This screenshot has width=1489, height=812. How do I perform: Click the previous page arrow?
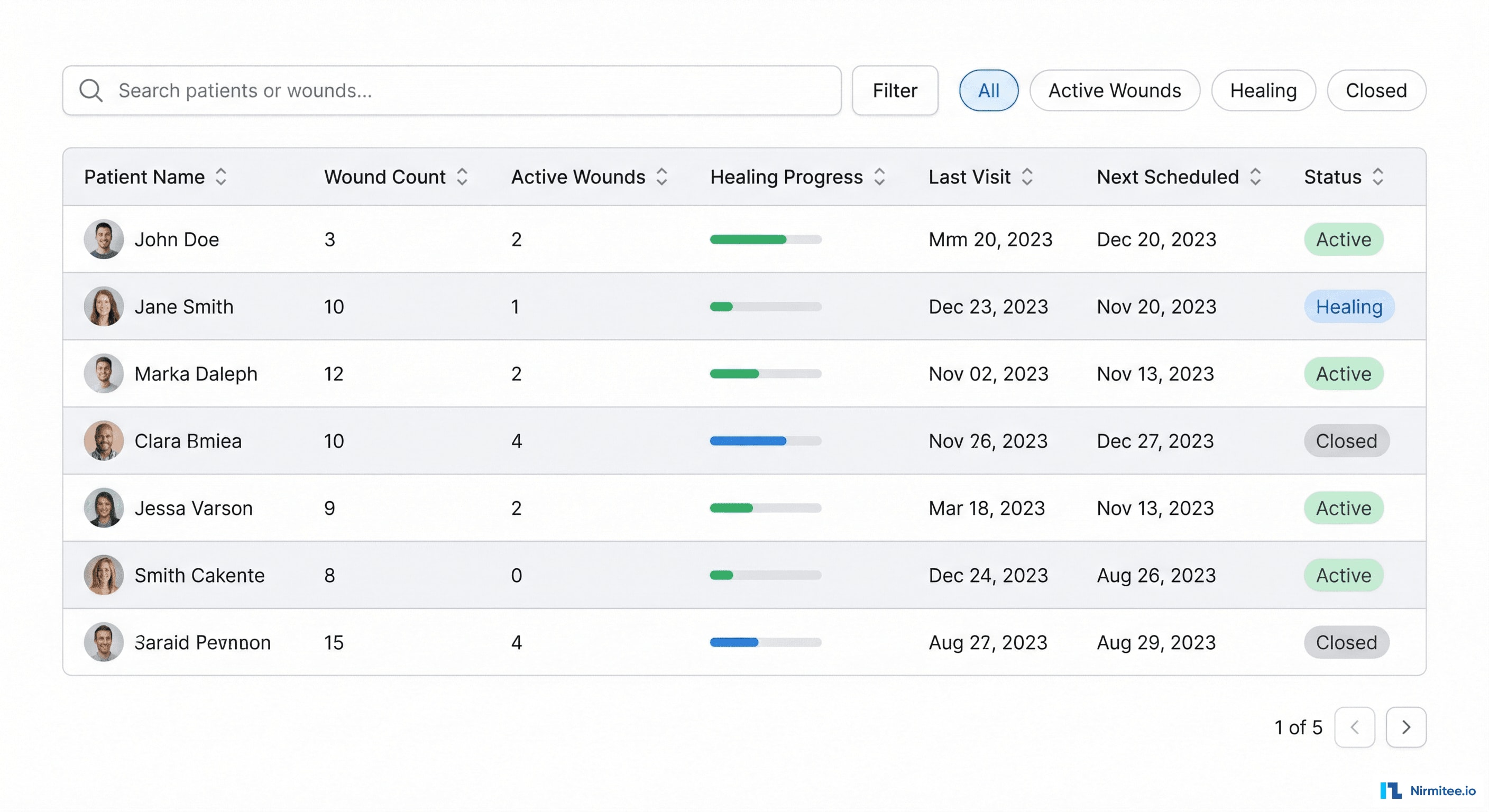[1355, 727]
